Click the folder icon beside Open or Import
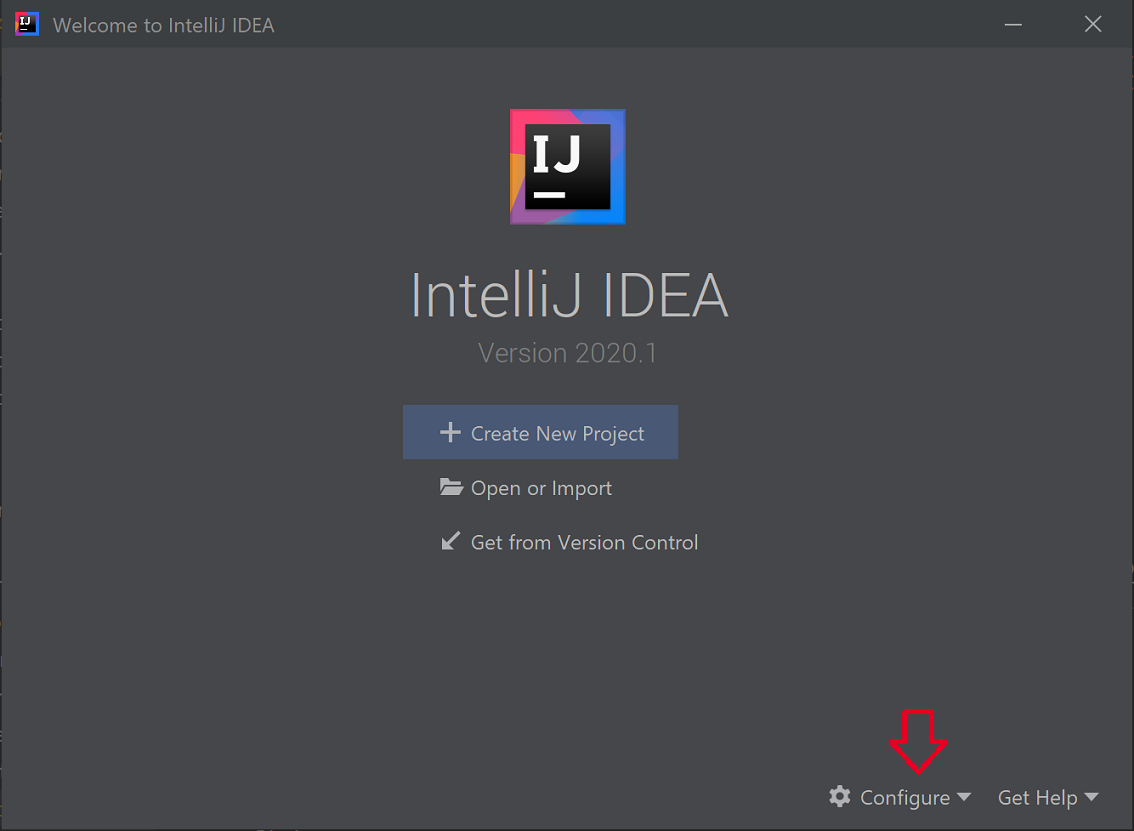This screenshot has width=1134, height=831. 450,487
